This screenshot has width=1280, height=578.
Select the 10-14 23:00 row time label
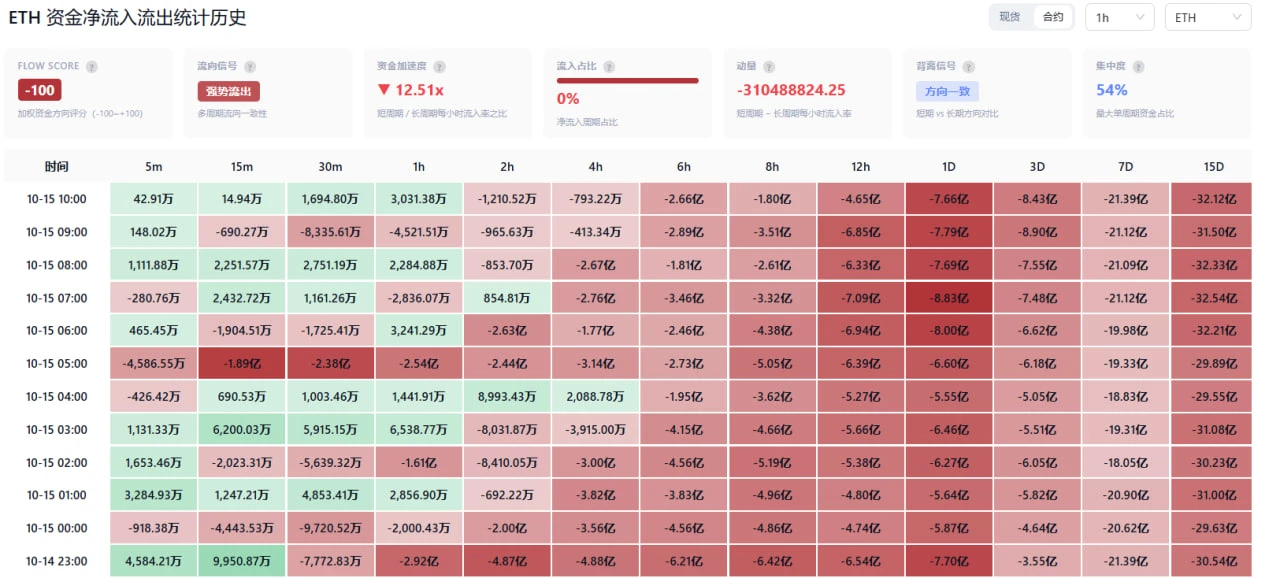[x=57, y=561]
